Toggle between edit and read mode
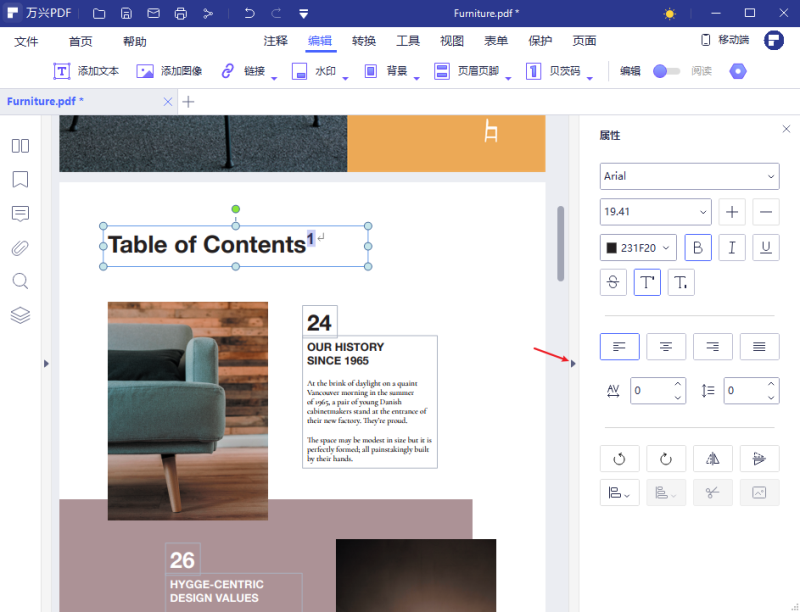This screenshot has width=800, height=612. (666, 71)
